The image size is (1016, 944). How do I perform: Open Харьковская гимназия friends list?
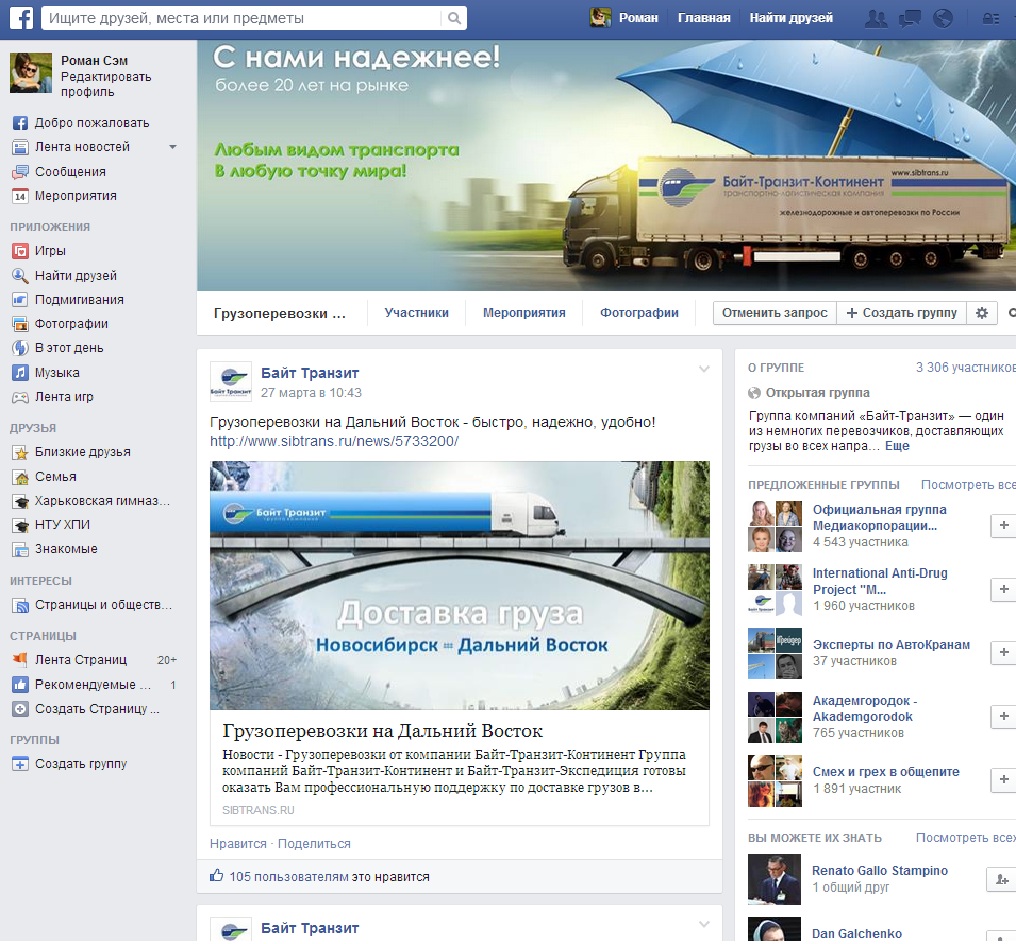(102, 501)
